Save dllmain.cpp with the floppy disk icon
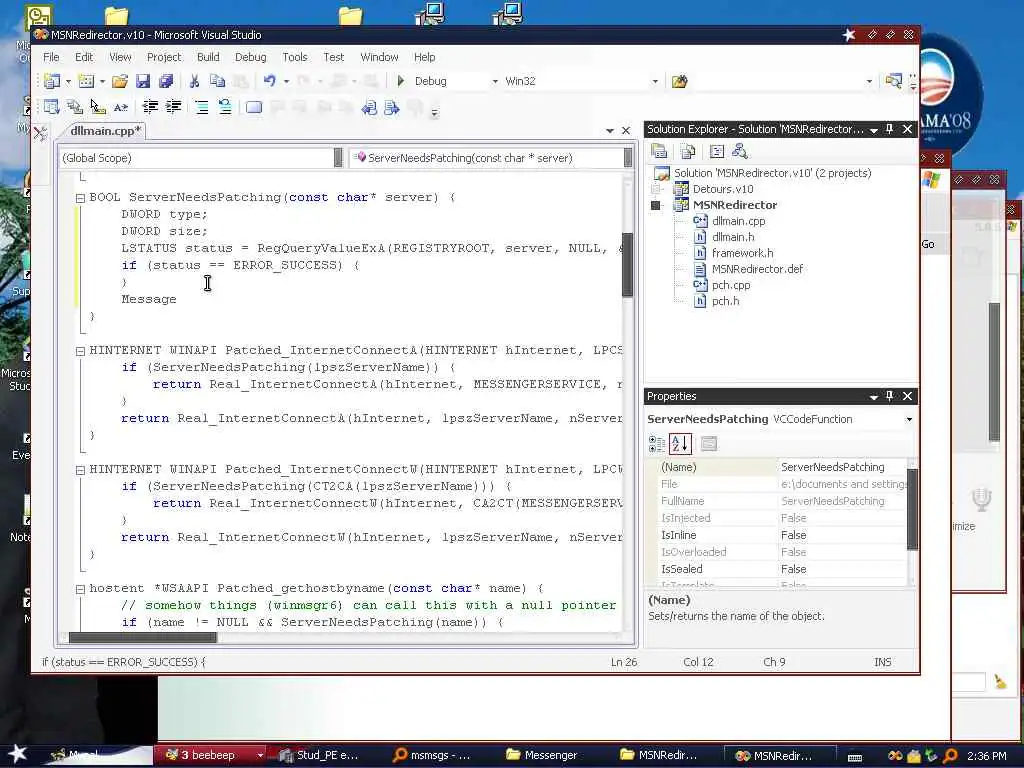The width and height of the screenshot is (1024, 768). click(143, 81)
